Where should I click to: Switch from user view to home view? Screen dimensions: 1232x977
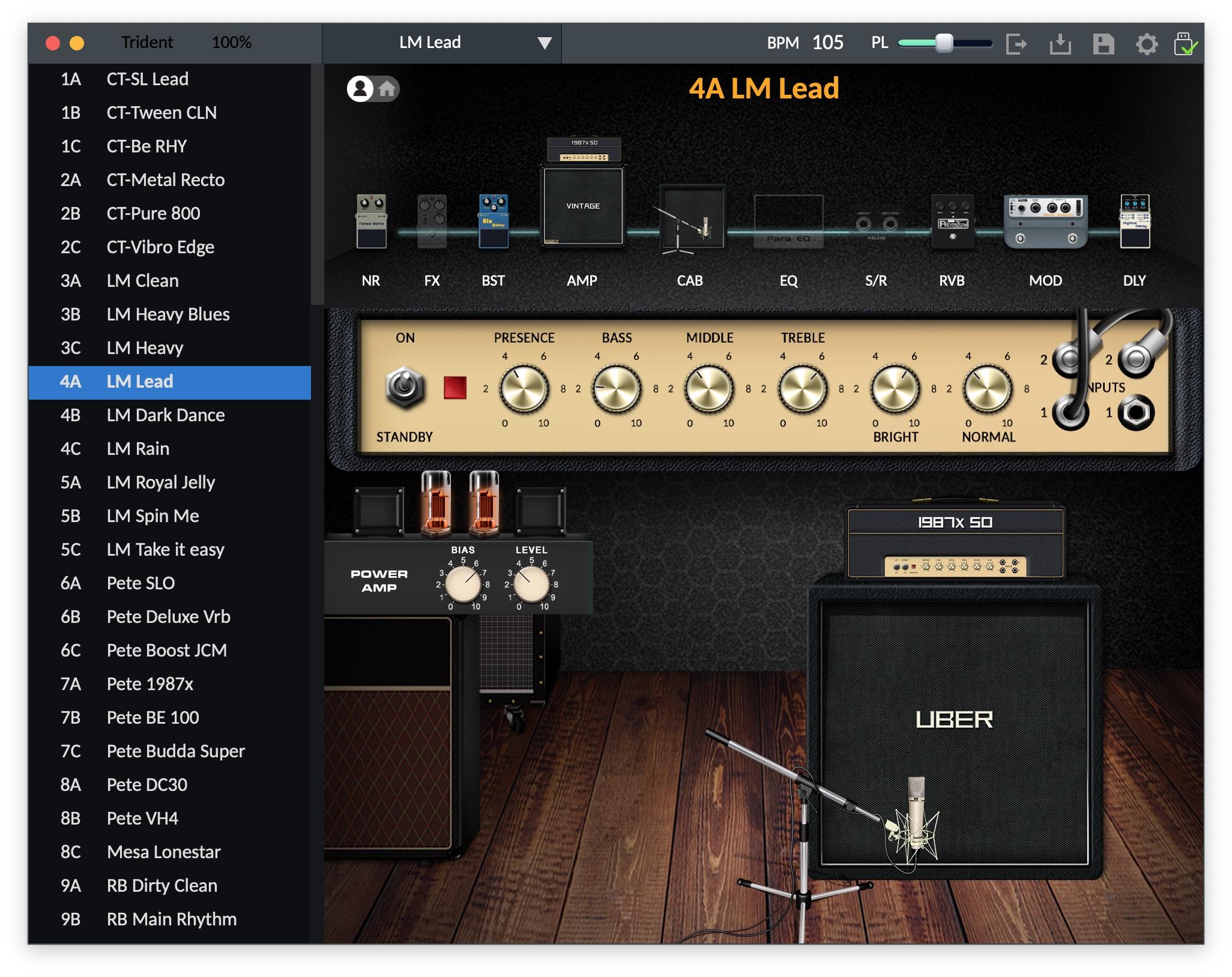[x=387, y=89]
